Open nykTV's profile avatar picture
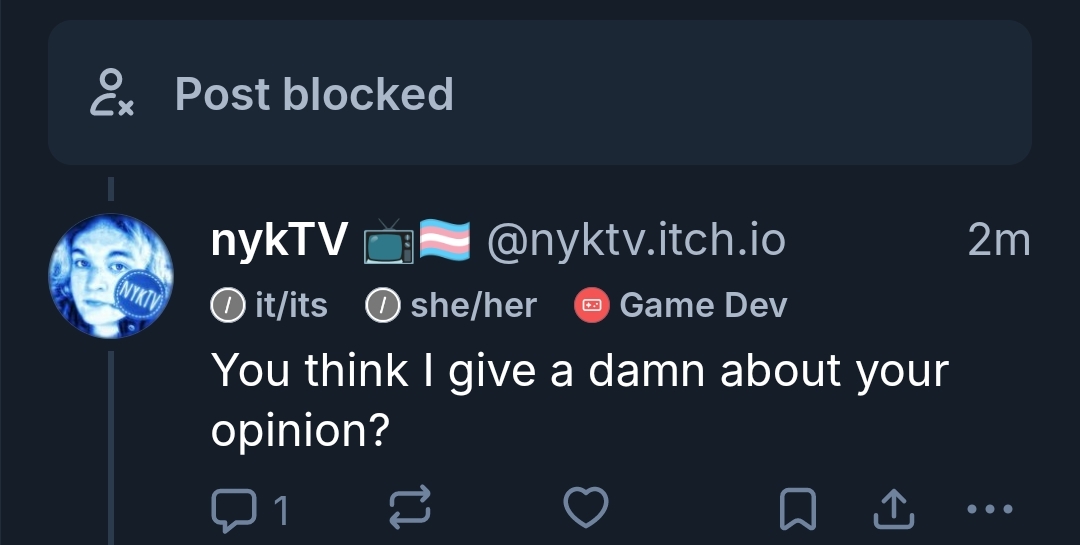The image size is (1080, 545). [111, 276]
